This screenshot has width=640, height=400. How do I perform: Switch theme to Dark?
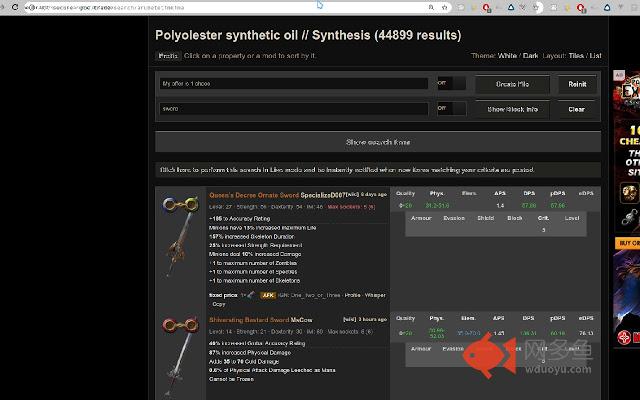click(531, 56)
